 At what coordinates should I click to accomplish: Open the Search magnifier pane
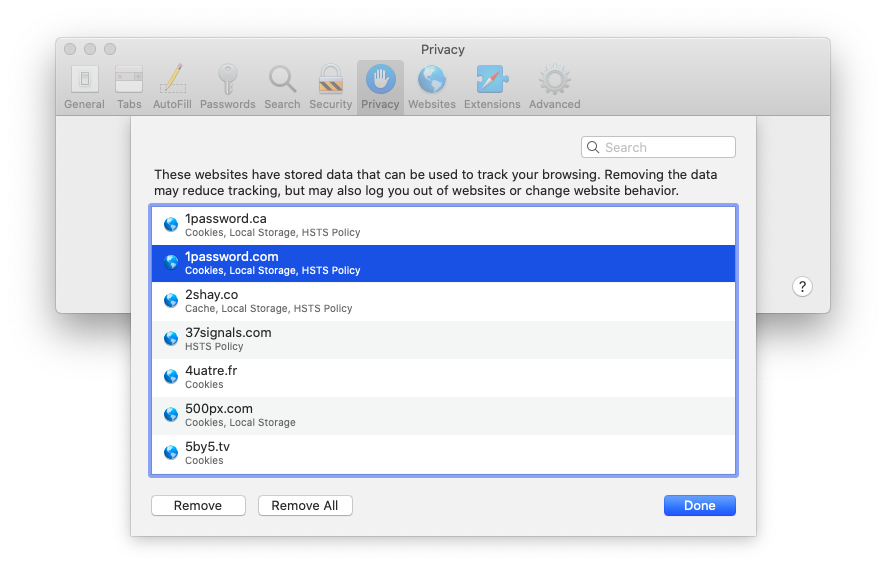point(282,88)
